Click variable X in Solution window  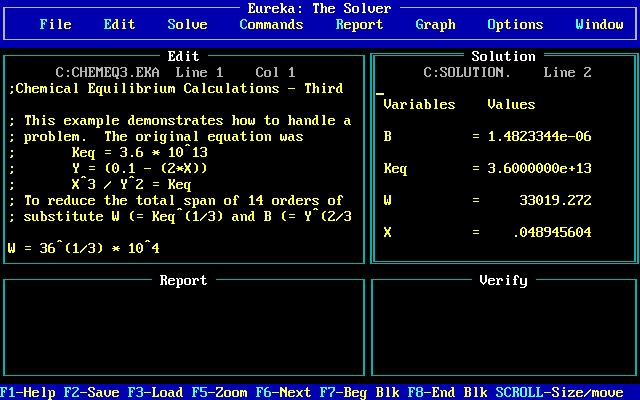pos(388,232)
